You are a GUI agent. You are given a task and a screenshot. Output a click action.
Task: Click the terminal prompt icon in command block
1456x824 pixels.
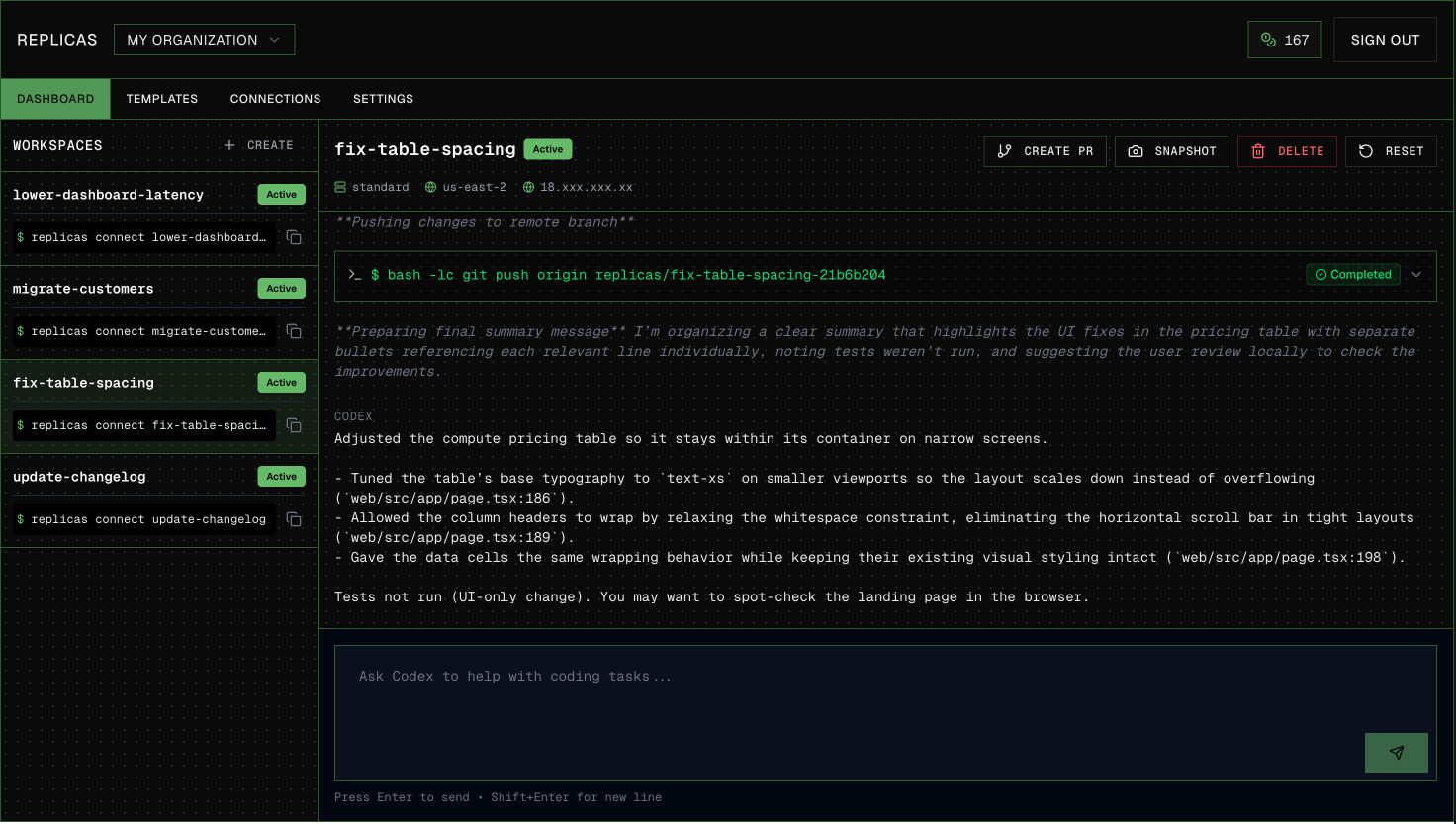click(354, 275)
